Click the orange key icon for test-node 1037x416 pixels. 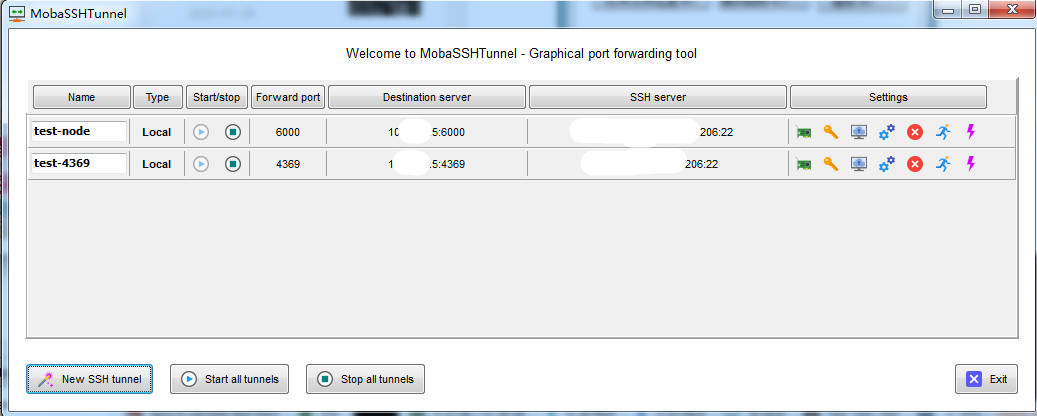click(x=831, y=132)
